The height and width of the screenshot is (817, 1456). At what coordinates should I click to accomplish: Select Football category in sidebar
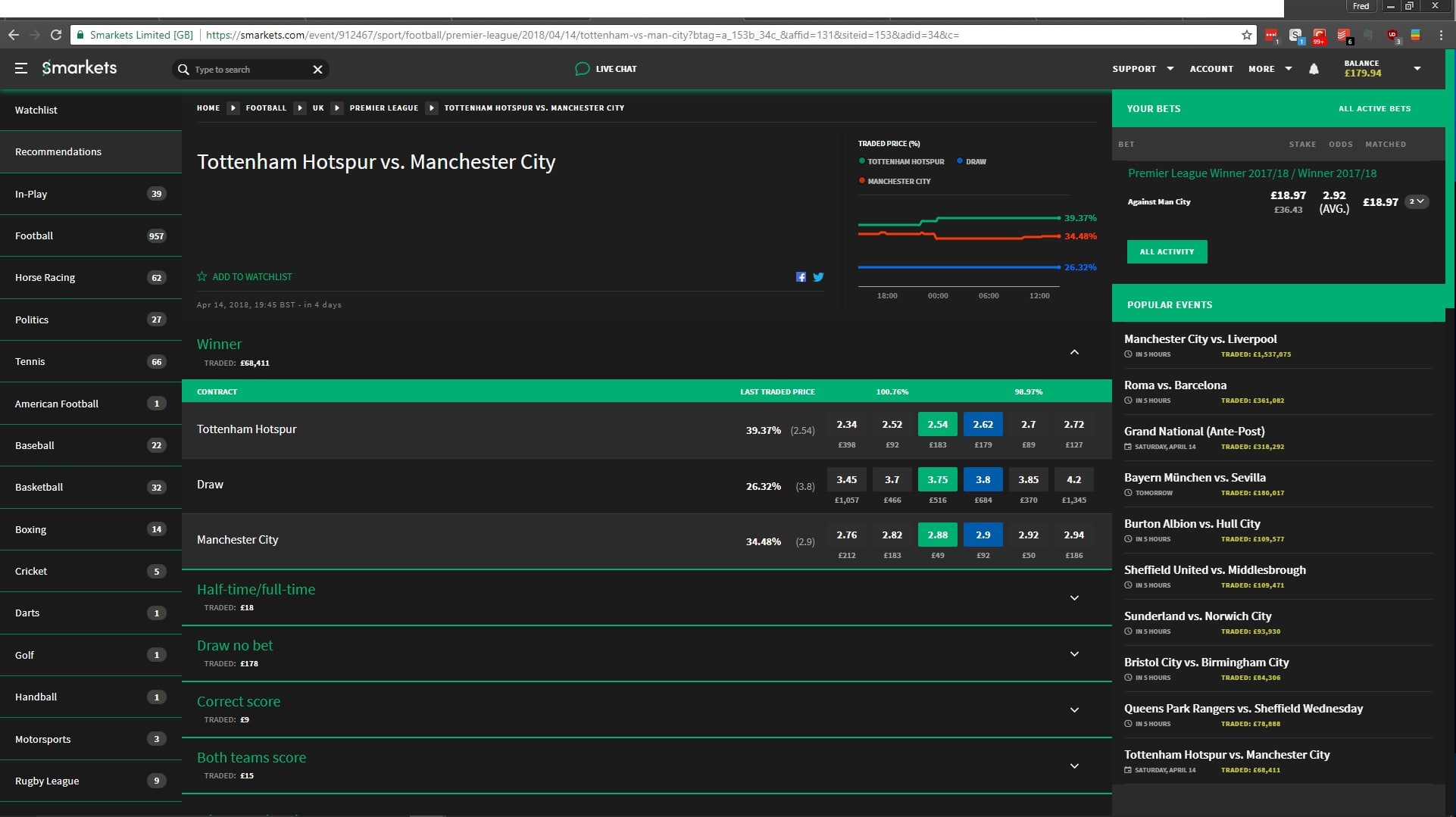pos(91,235)
